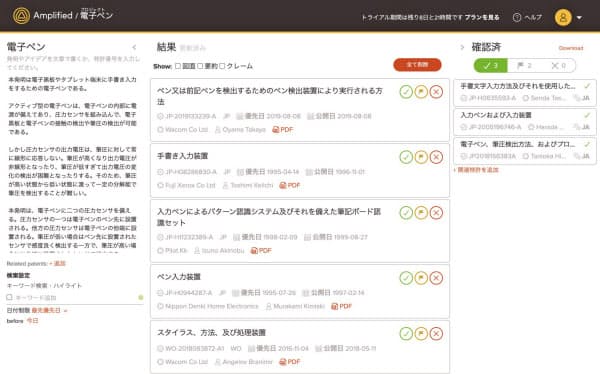Flag the スタイラス、方法 result
The height and width of the screenshot is (374, 600).
pos(421,333)
